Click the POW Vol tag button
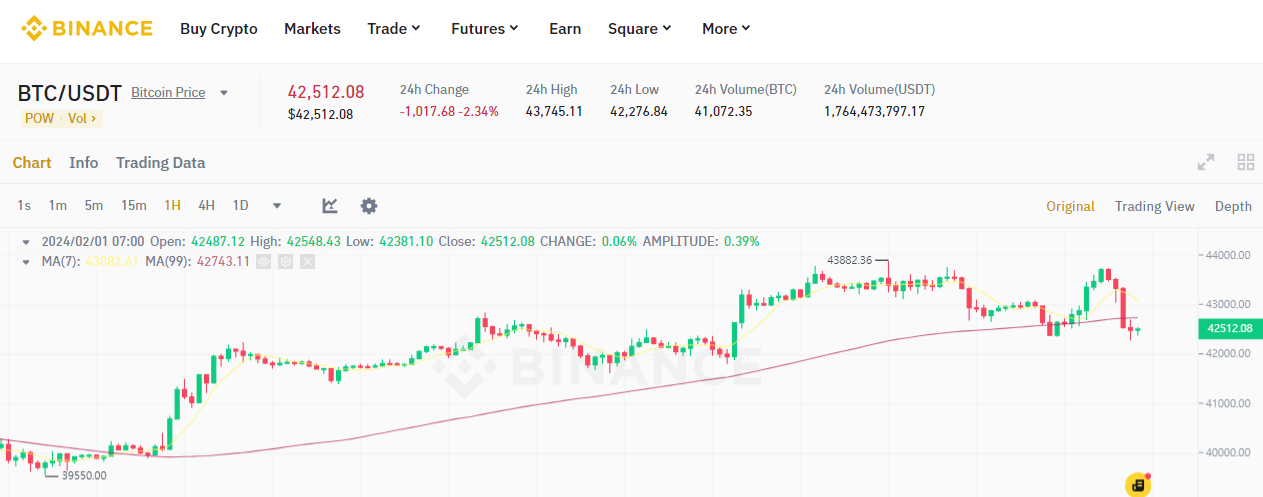This screenshot has height=497, width=1263. pos(62,118)
